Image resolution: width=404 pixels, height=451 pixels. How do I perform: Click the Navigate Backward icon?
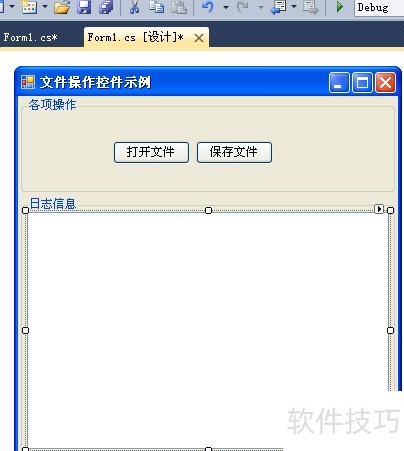pyautogui.click(x=279, y=7)
